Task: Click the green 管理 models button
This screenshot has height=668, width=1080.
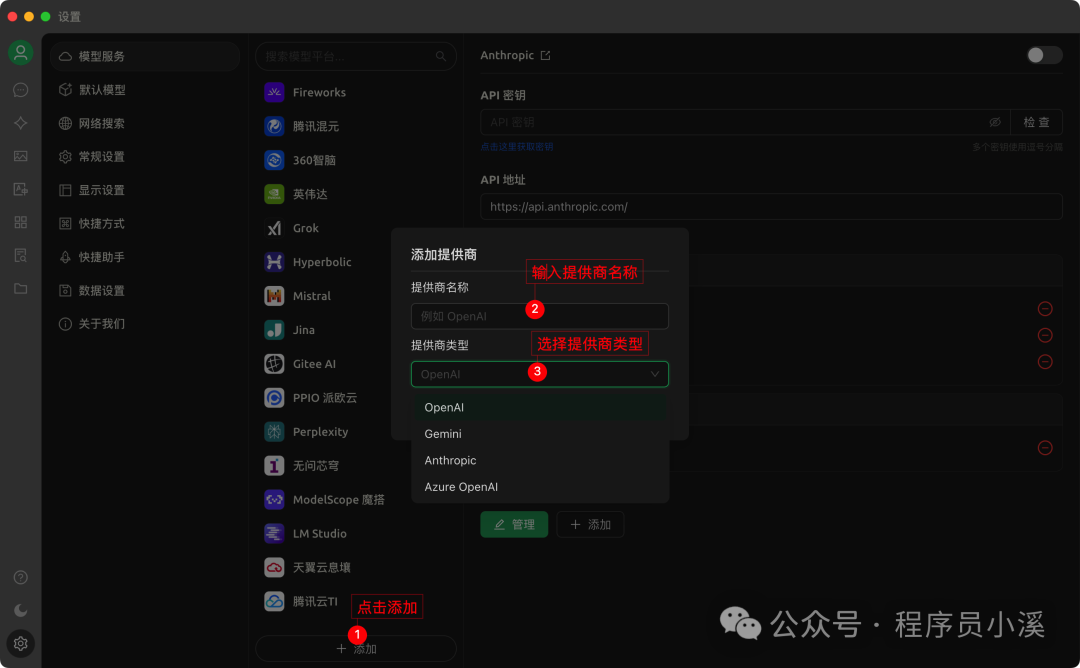Action: tap(514, 524)
